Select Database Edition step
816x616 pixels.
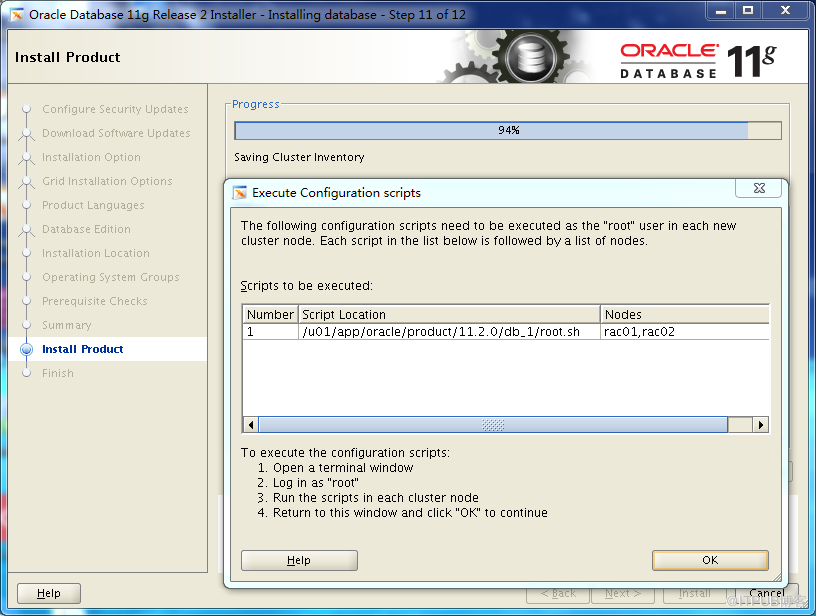[x=86, y=229]
